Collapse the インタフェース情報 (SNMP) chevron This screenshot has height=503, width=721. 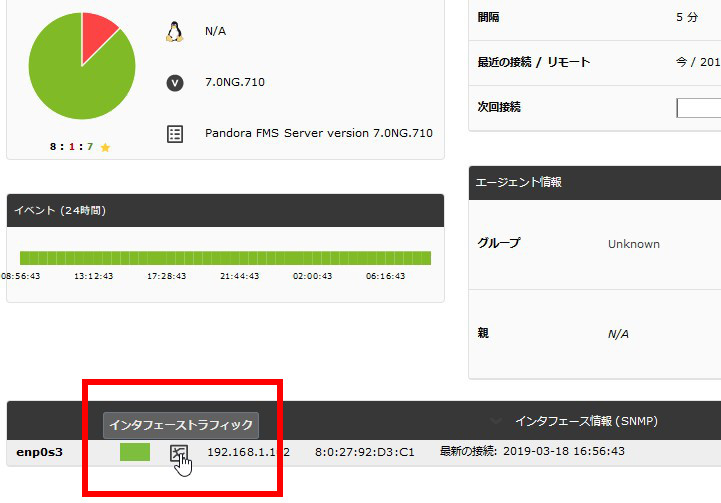point(495,421)
